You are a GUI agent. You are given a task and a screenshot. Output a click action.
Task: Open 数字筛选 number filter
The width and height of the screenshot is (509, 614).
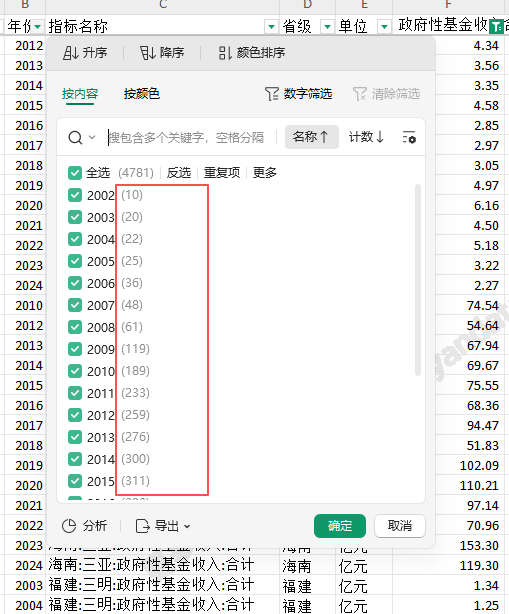[298, 94]
